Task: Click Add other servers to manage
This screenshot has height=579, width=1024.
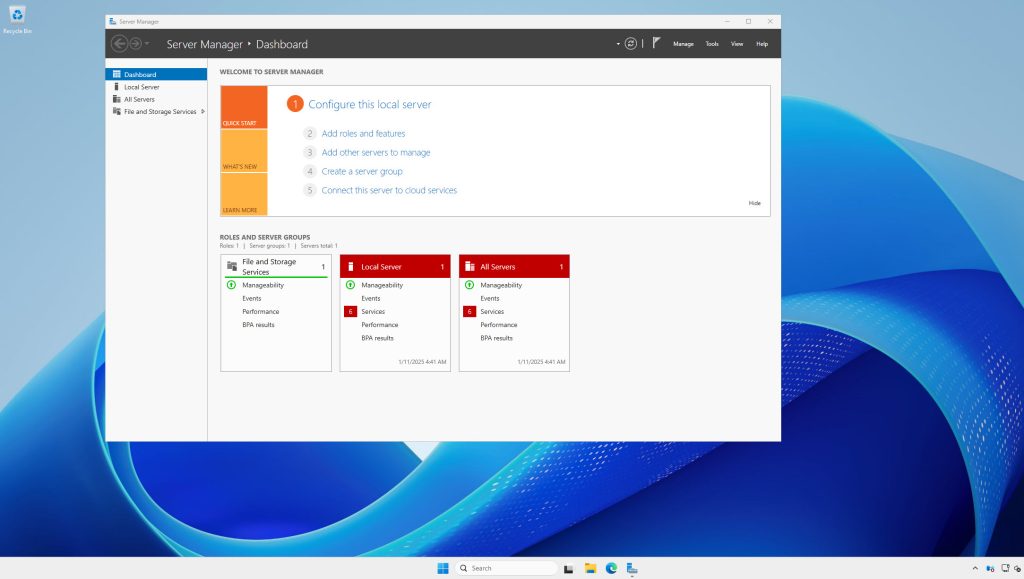Action: (x=376, y=152)
